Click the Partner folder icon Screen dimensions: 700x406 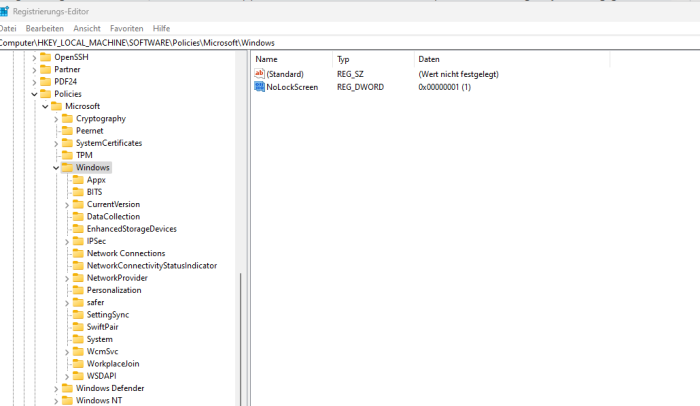46,69
